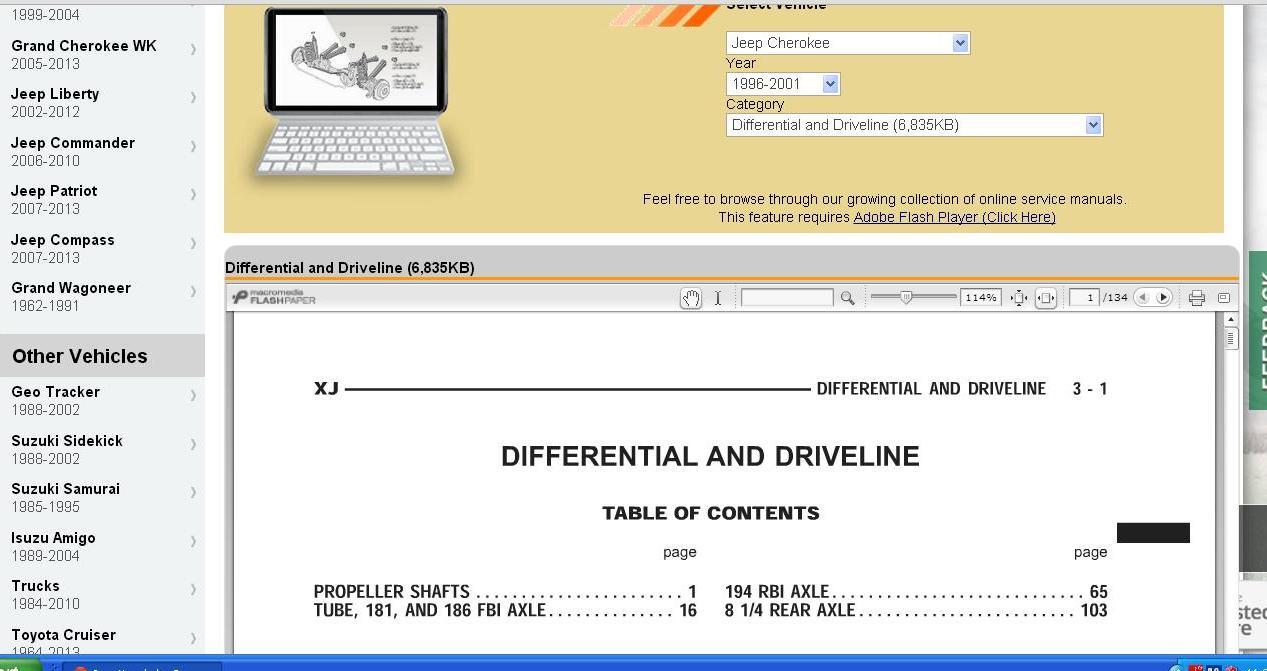Open the green Feedback side tab

click(x=1258, y=330)
